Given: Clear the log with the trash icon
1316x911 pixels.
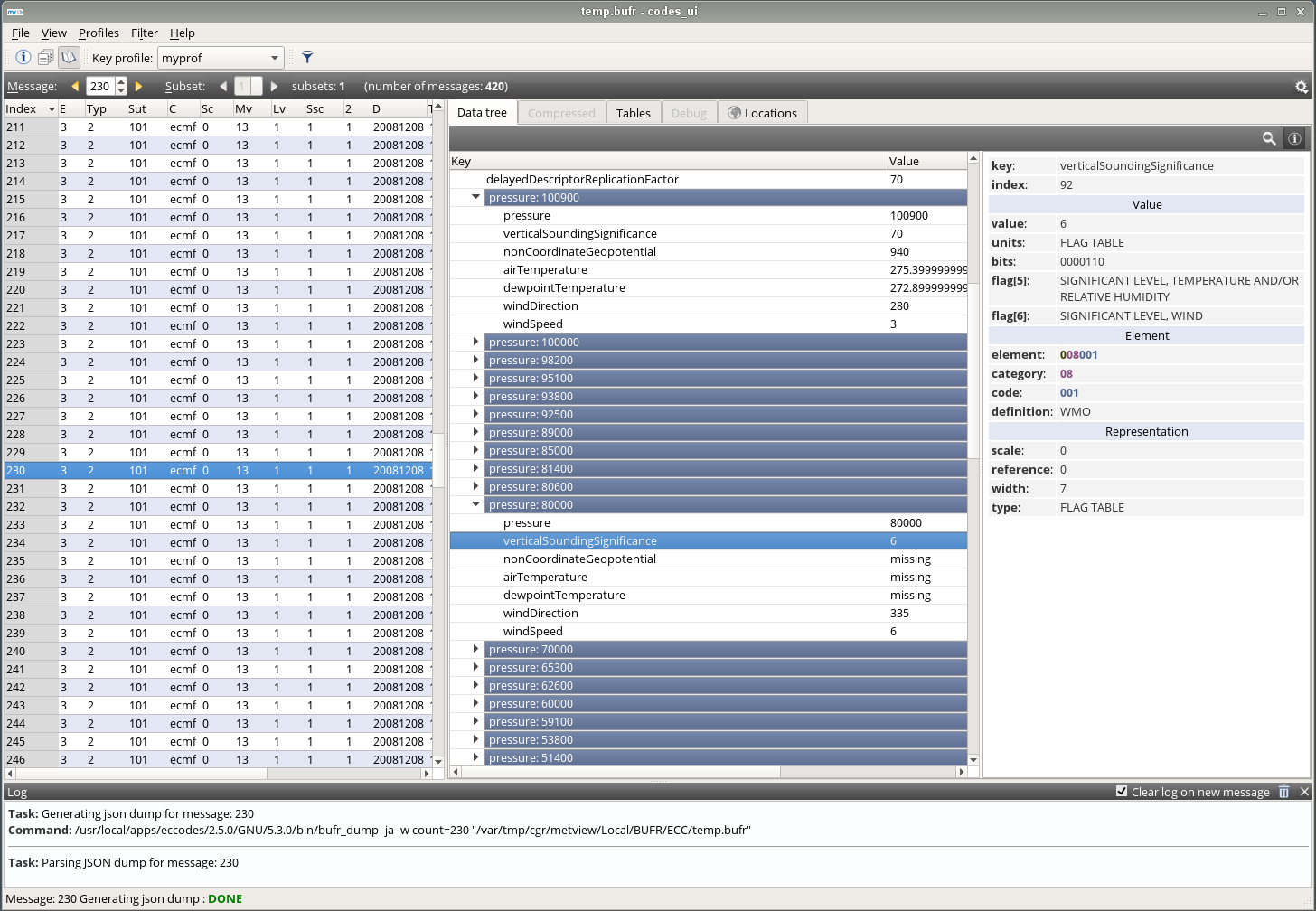Looking at the screenshot, I should 1283,792.
